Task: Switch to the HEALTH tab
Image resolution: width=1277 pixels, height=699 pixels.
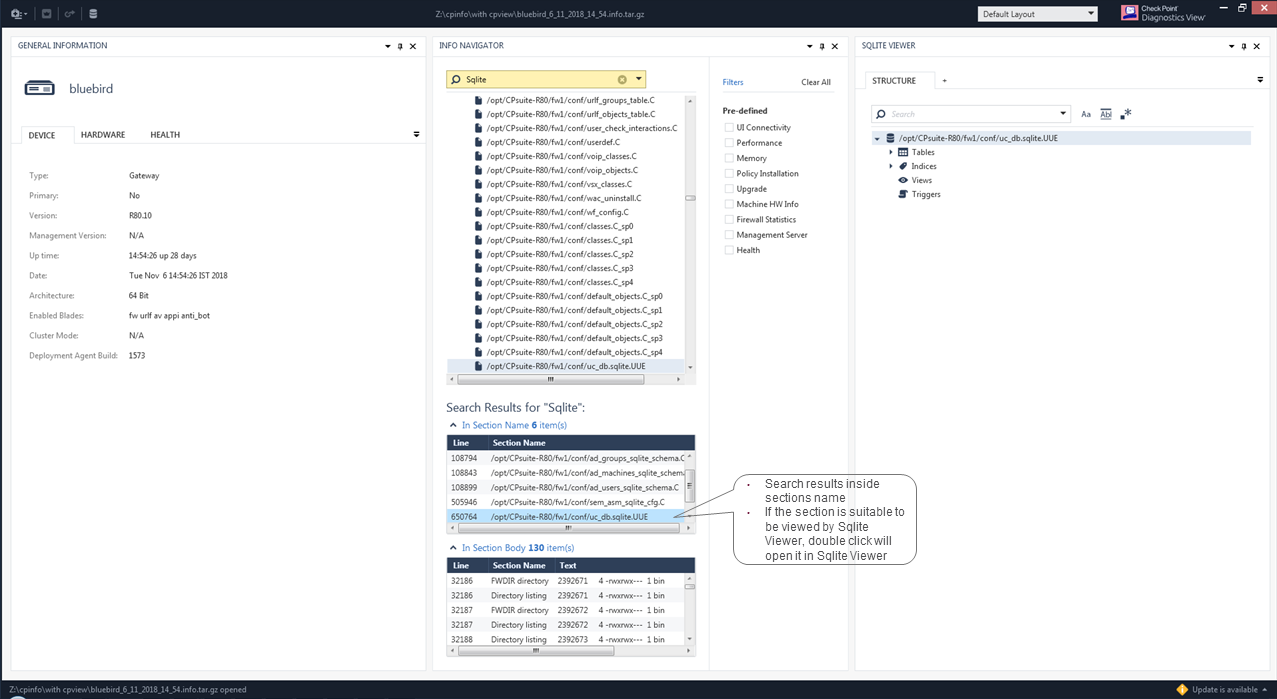Action: point(165,135)
